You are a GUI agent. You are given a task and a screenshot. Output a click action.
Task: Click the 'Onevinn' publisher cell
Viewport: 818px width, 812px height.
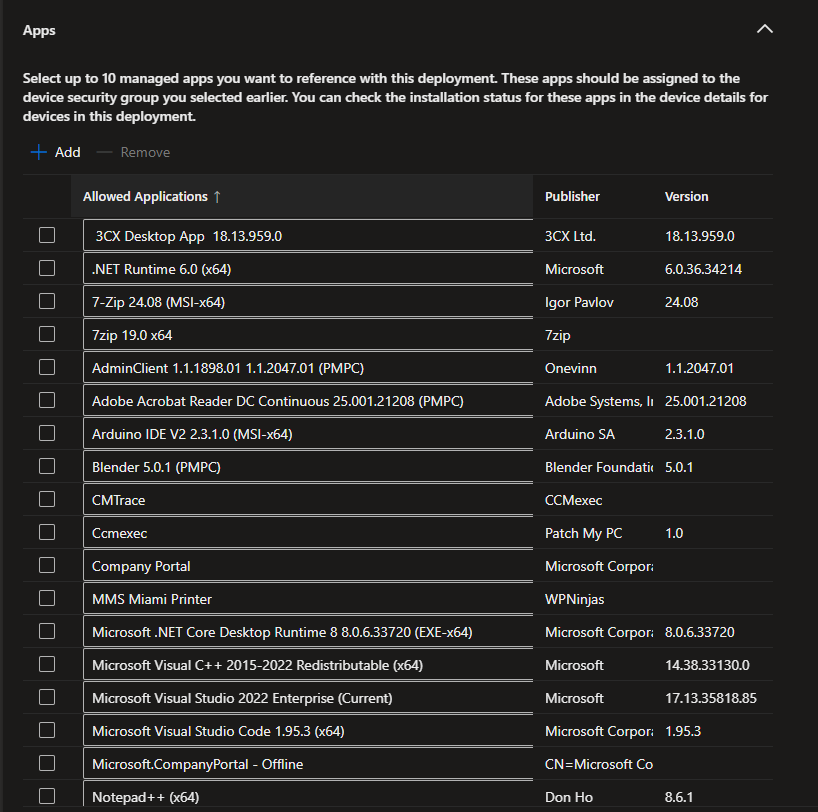571,368
